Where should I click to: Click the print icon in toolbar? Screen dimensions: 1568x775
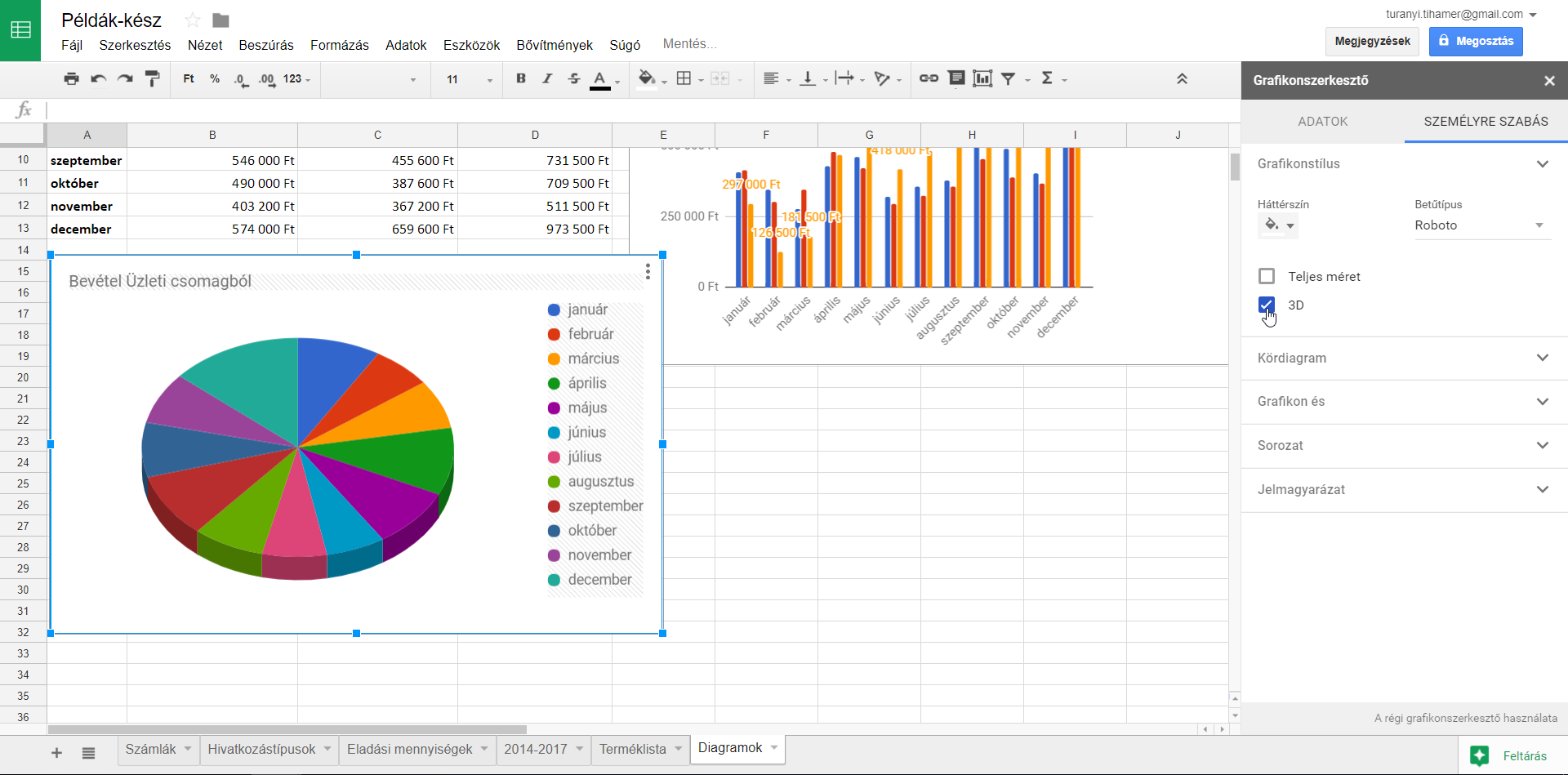72,78
